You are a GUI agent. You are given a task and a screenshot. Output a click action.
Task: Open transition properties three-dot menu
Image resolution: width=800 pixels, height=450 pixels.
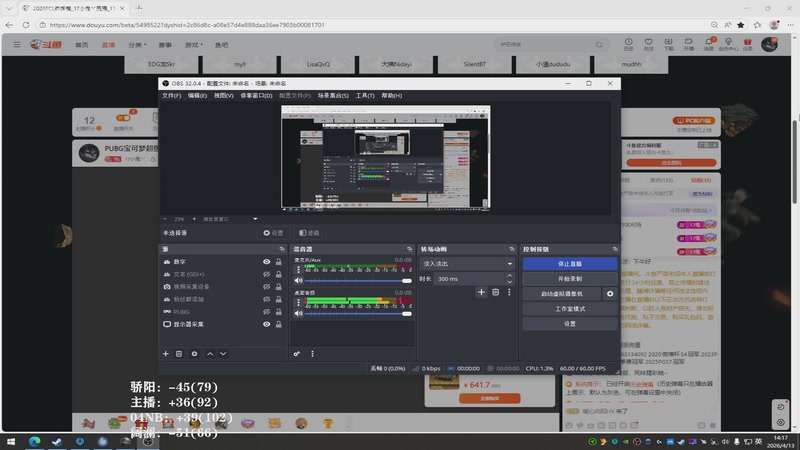(x=509, y=292)
